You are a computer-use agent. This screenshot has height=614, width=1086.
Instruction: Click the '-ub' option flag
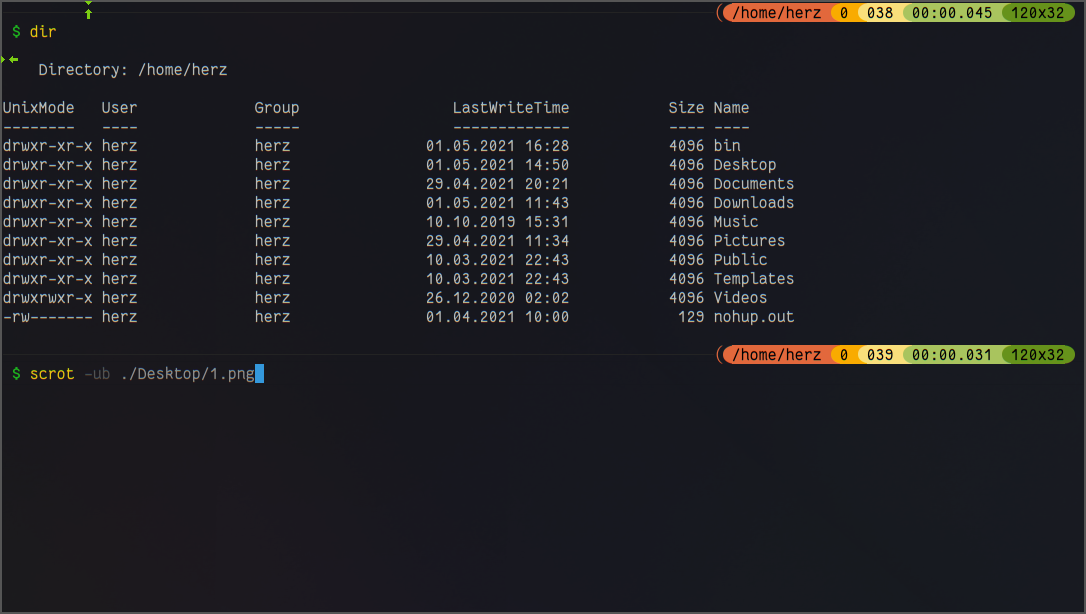coord(97,374)
